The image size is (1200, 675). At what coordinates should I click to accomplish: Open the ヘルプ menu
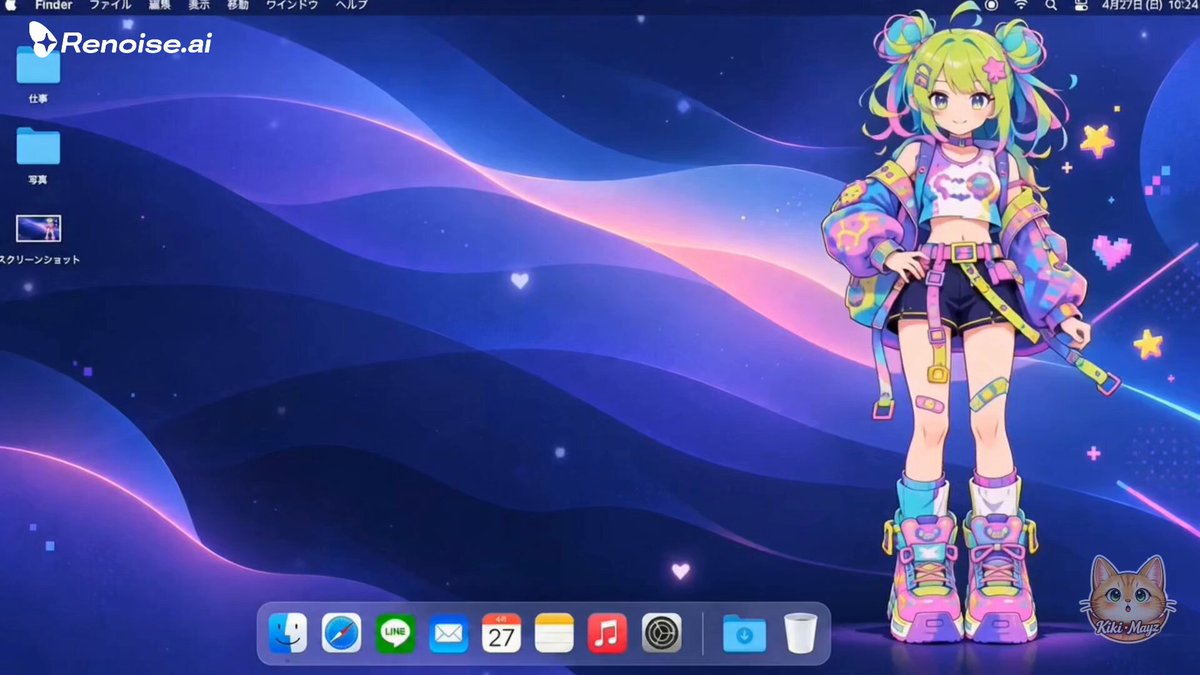coord(351,5)
